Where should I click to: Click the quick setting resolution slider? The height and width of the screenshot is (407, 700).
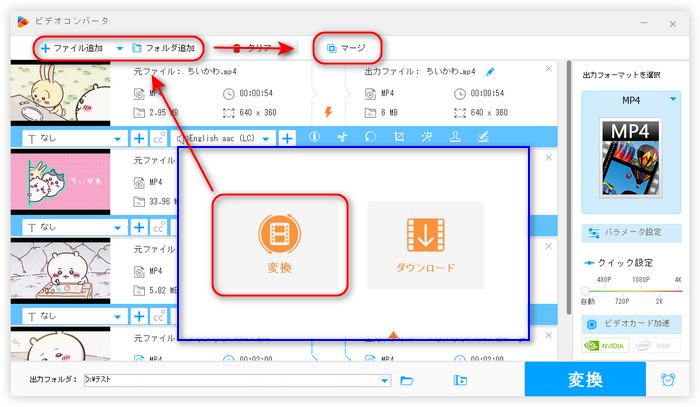pos(630,290)
